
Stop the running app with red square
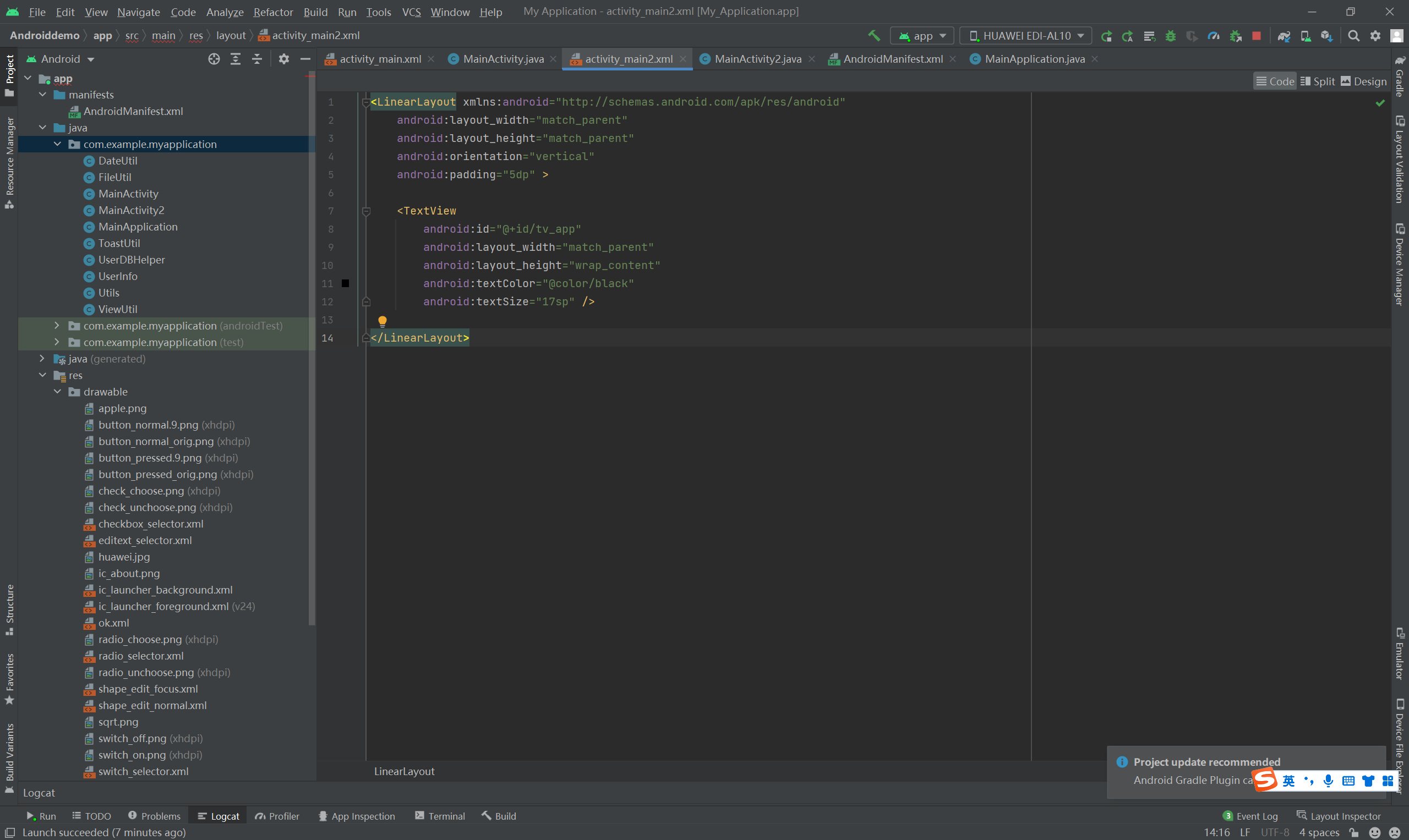(x=1256, y=36)
